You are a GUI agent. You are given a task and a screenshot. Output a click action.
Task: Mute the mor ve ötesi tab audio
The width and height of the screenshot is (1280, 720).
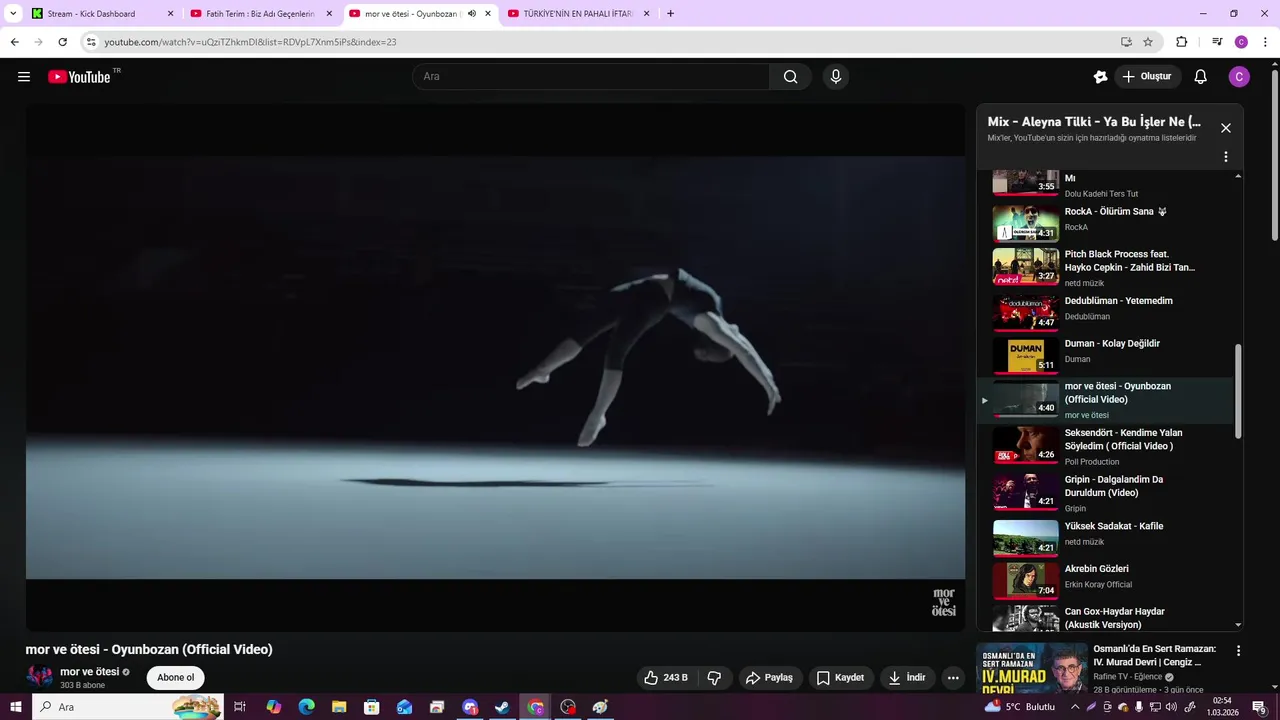point(472,14)
